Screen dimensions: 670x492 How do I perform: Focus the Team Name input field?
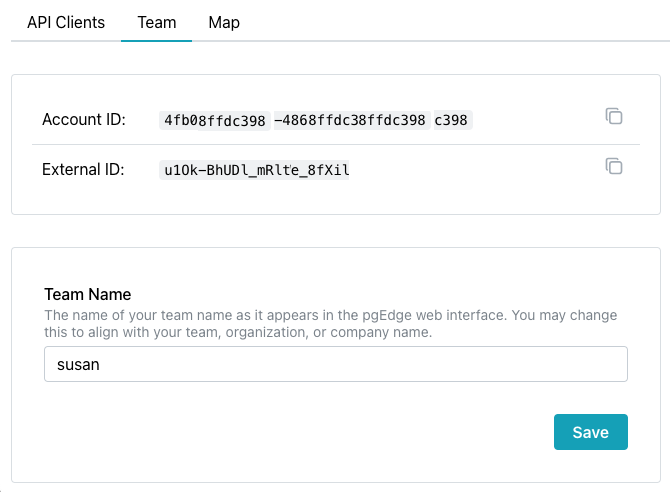click(335, 364)
